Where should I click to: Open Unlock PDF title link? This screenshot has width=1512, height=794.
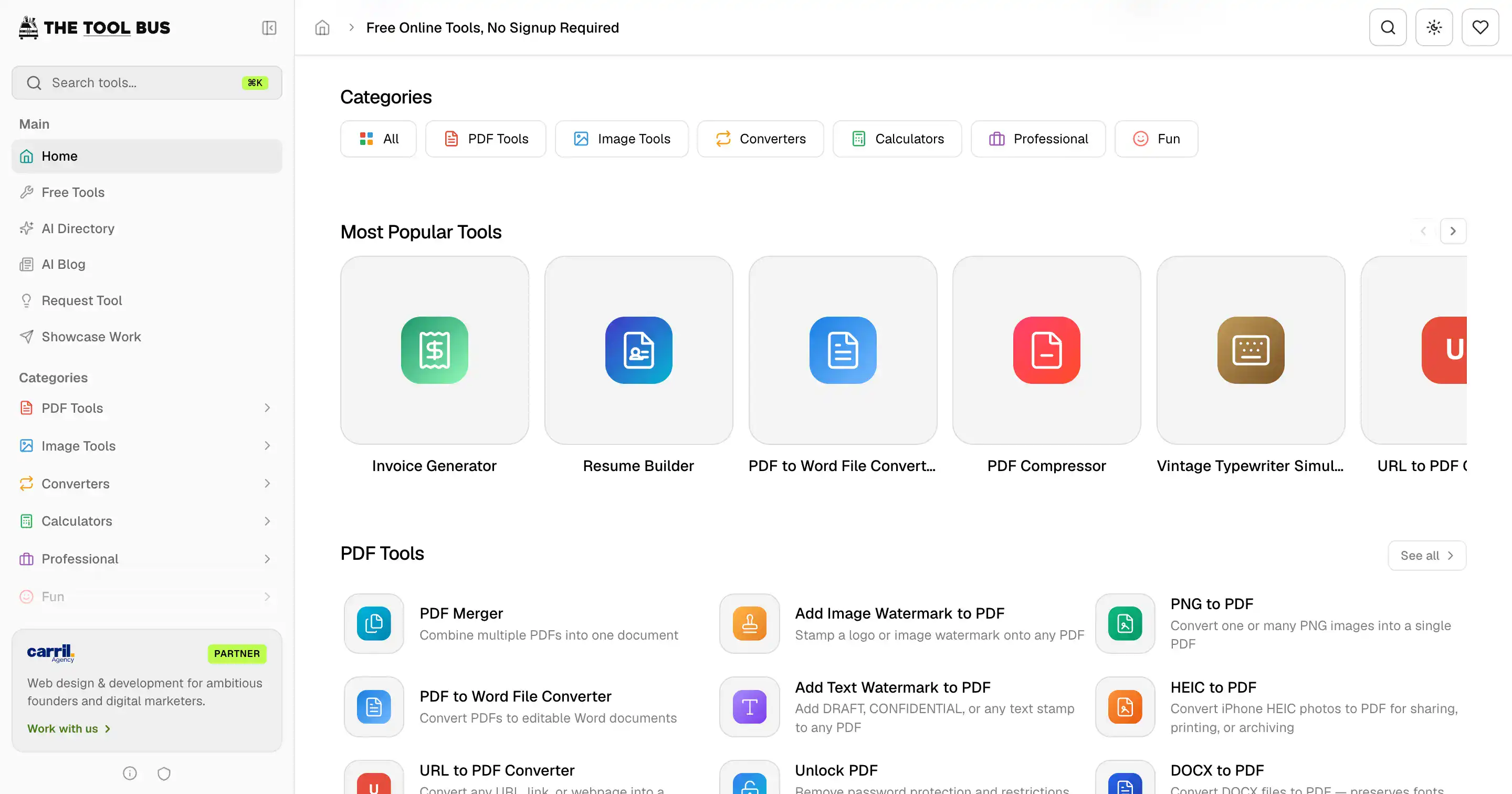click(x=836, y=770)
